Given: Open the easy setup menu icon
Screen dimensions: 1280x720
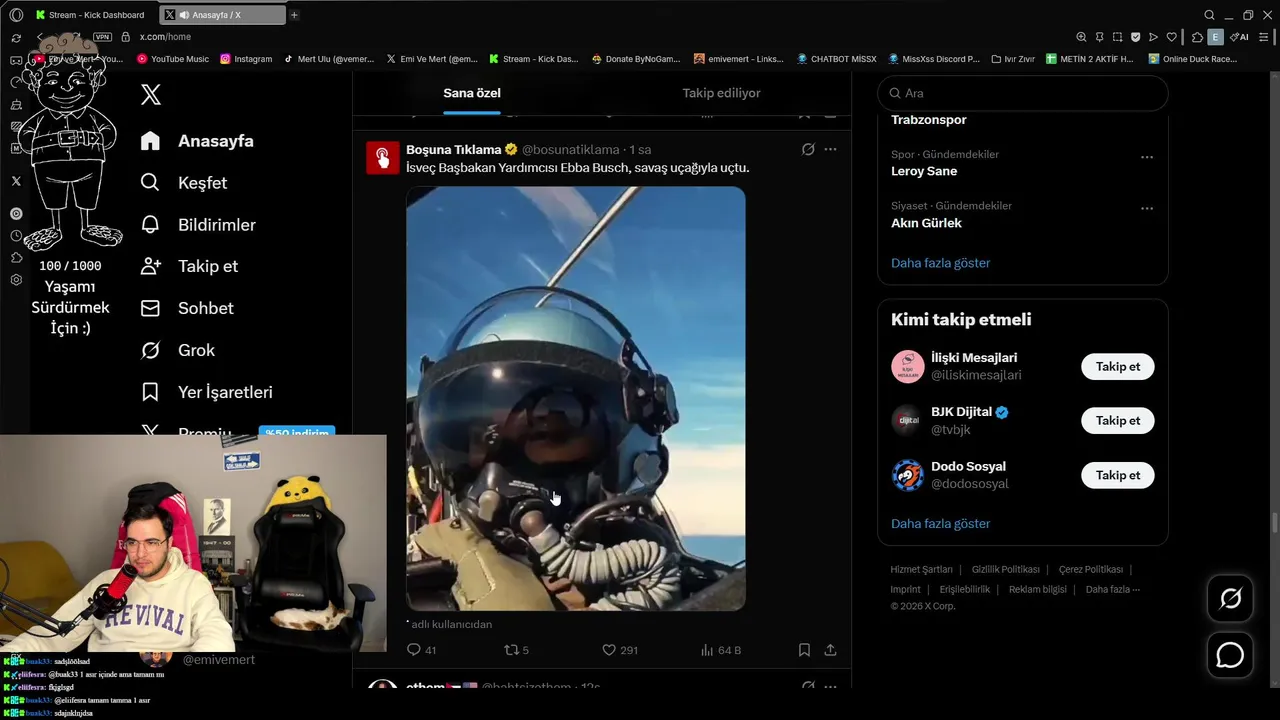Looking at the screenshot, I should click(1264, 37).
